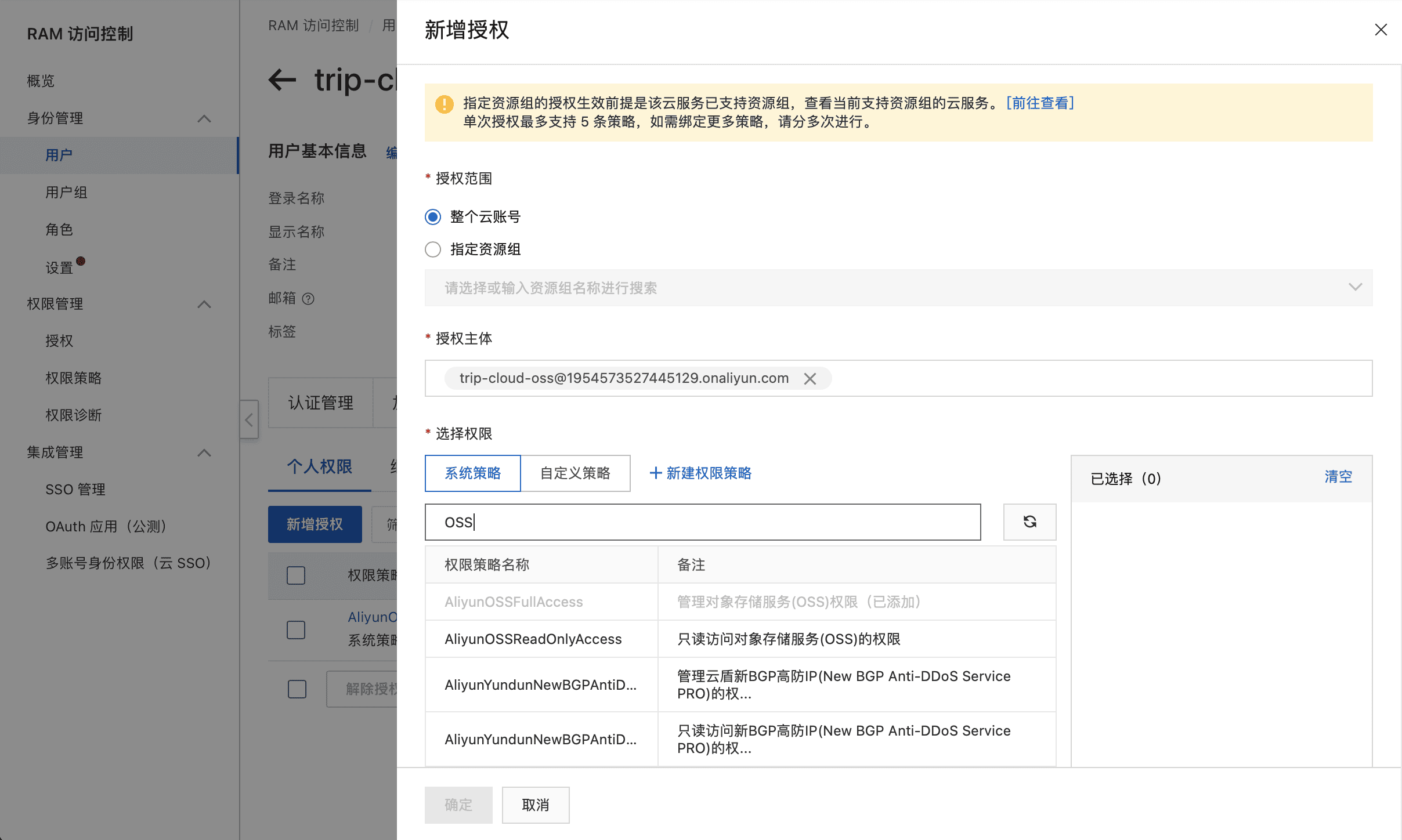The width and height of the screenshot is (1402, 840).
Task: Remove trip-cloud-oss principal tag via X icon
Action: [x=810, y=379]
